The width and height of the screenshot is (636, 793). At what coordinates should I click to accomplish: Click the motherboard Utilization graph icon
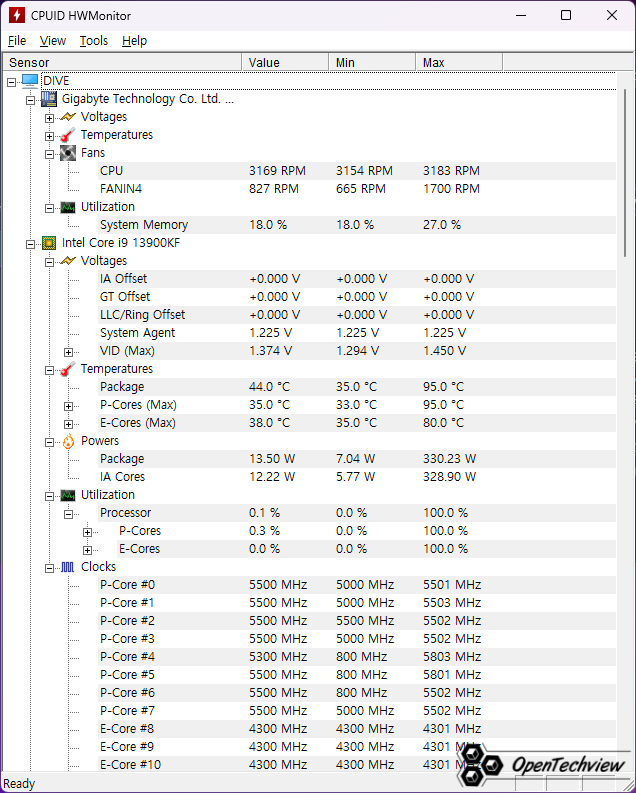pos(68,207)
